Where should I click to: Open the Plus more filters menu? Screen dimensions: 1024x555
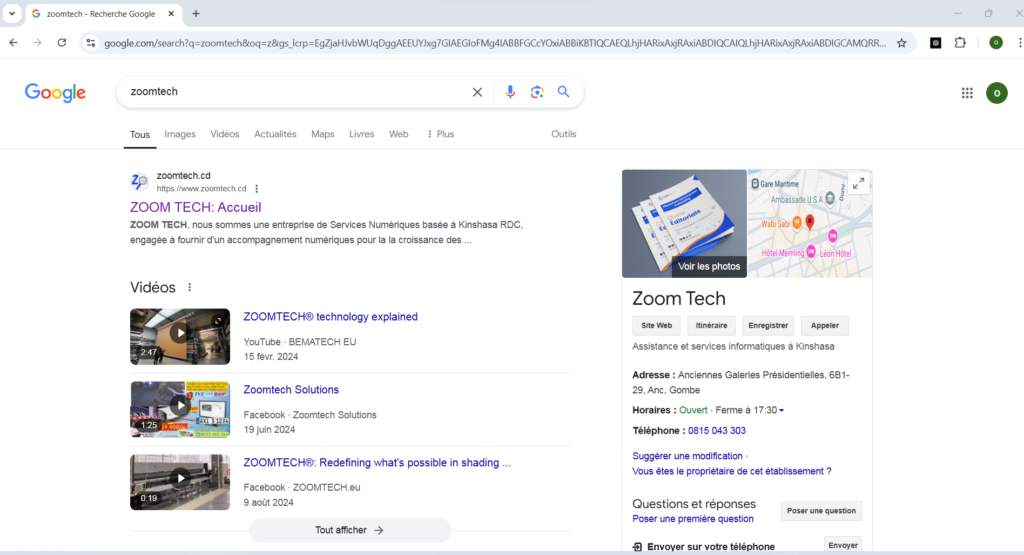[x=440, y=134]
